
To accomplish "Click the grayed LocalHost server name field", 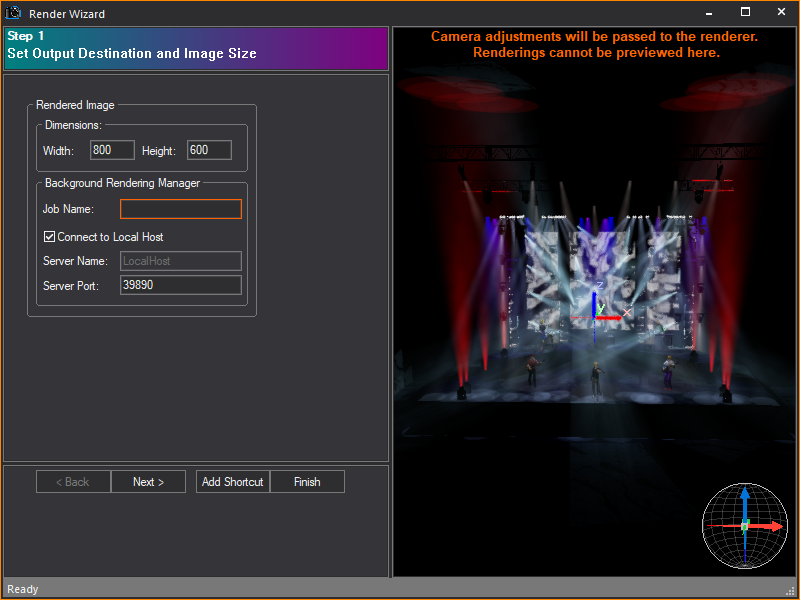I will [x=180, y=261].
